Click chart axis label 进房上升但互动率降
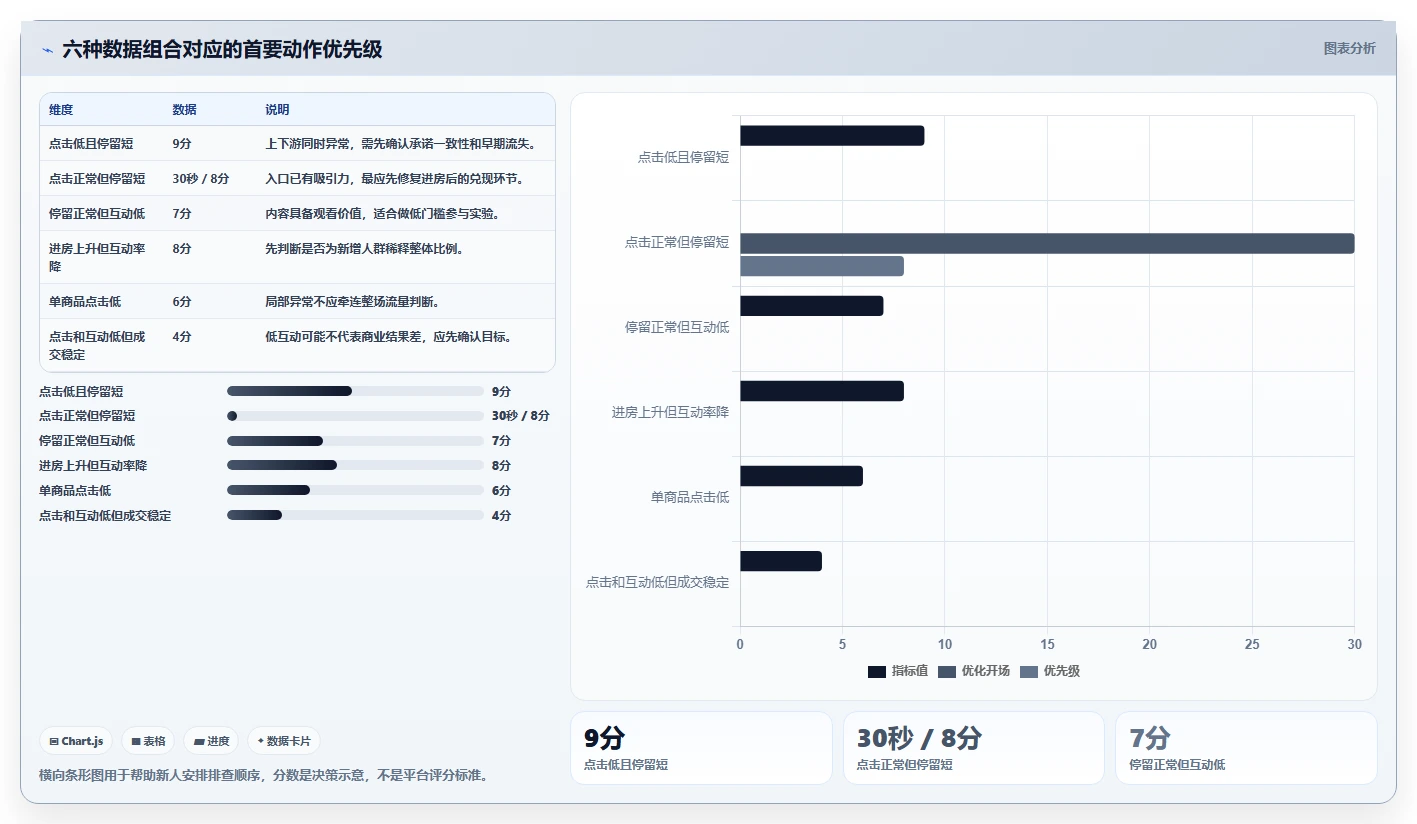The image size is (1417, 824). (x=670, y=412)
